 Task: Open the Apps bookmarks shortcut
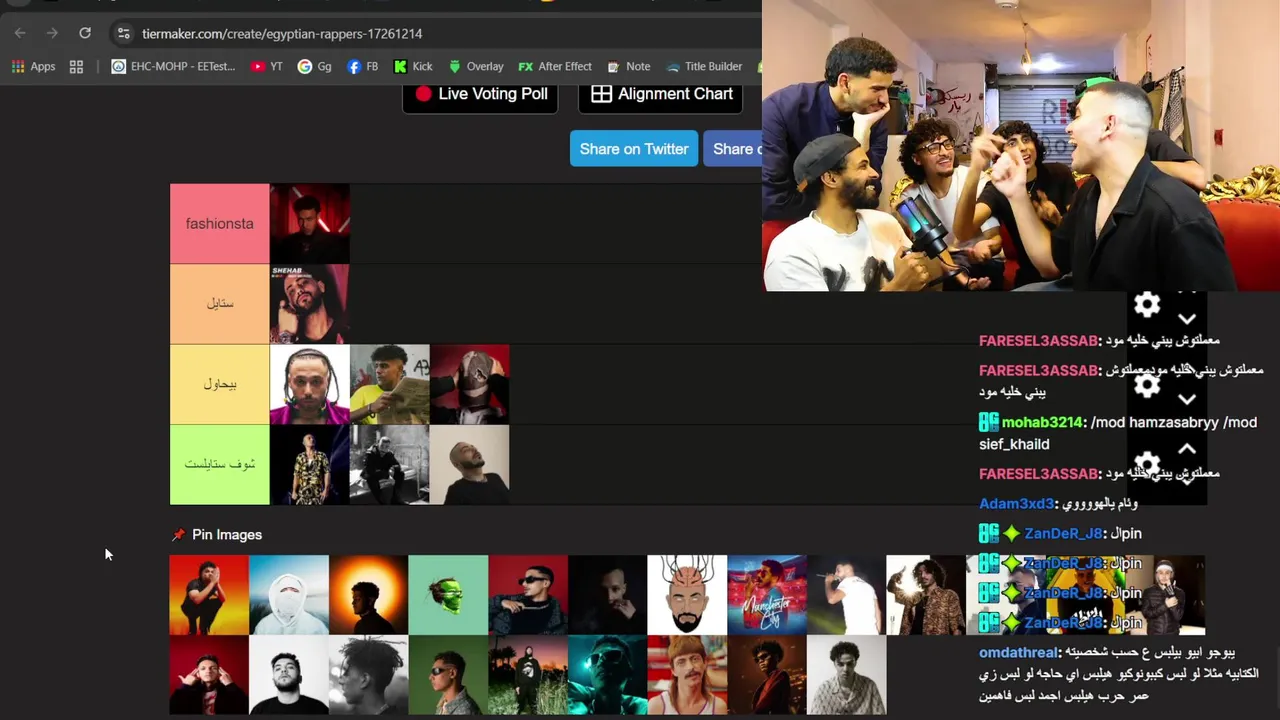point(33,66)
